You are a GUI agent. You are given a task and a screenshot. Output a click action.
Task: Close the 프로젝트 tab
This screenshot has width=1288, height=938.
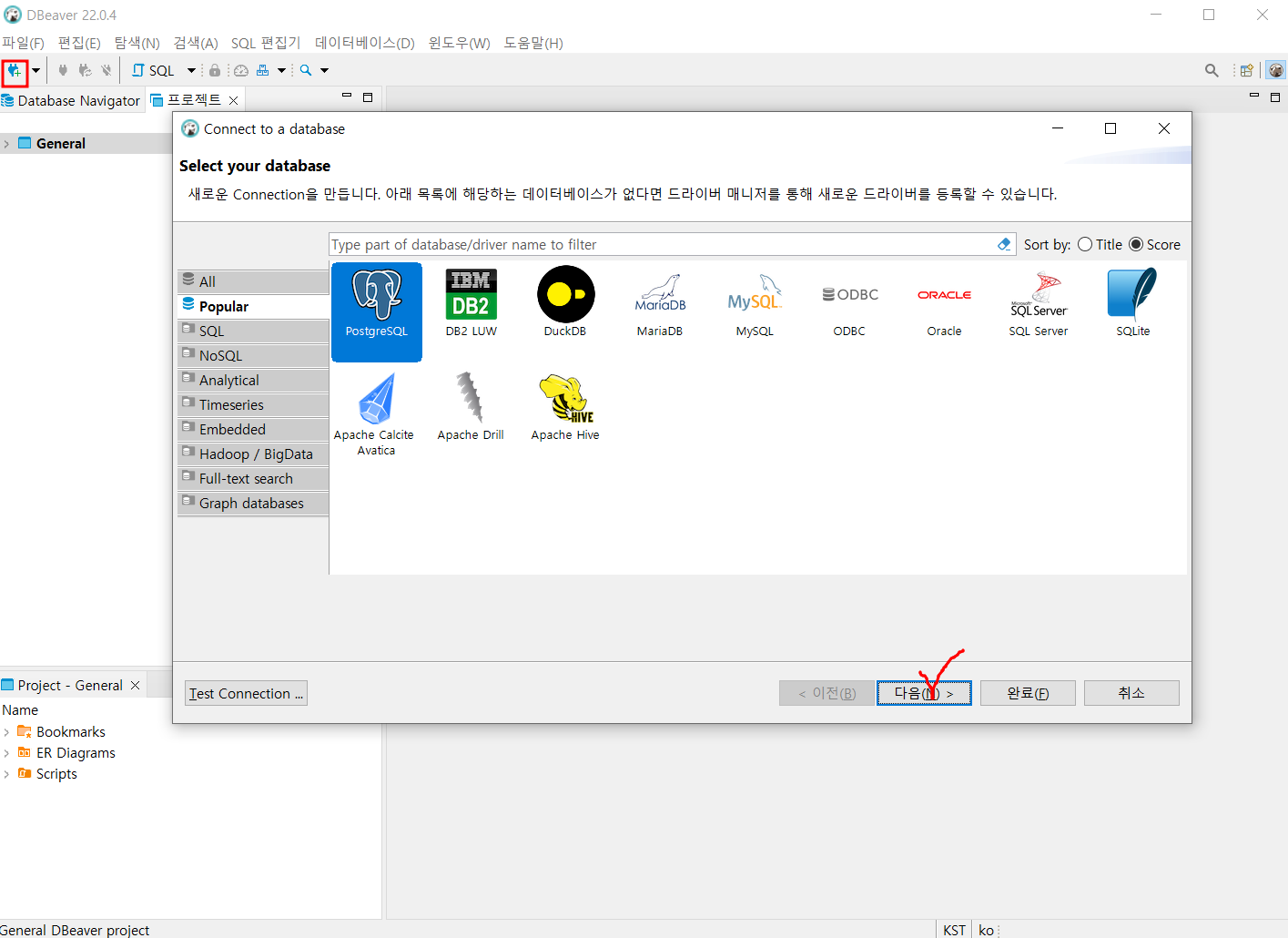click(233, 100)
